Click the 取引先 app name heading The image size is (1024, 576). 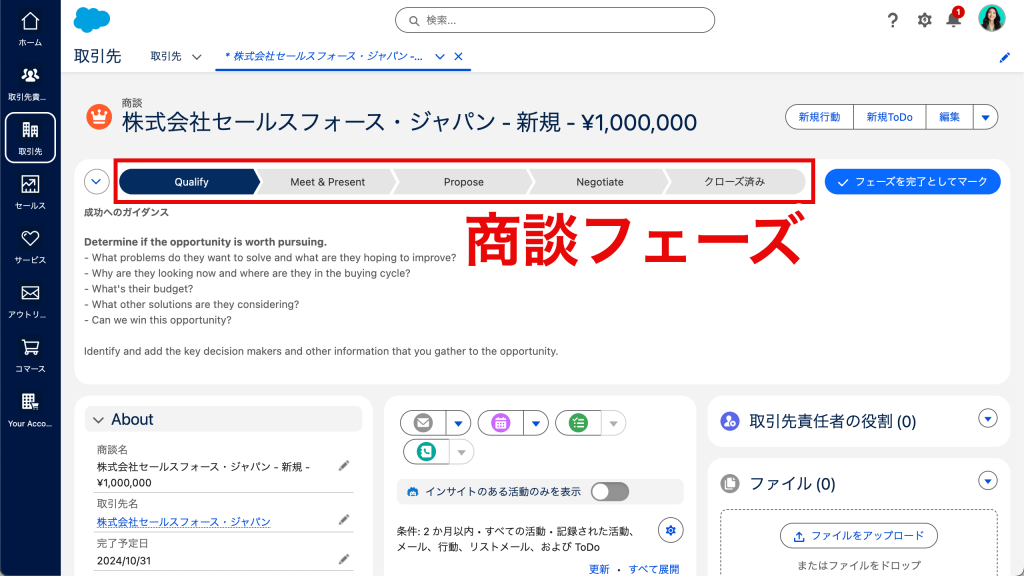click(97, 56)
